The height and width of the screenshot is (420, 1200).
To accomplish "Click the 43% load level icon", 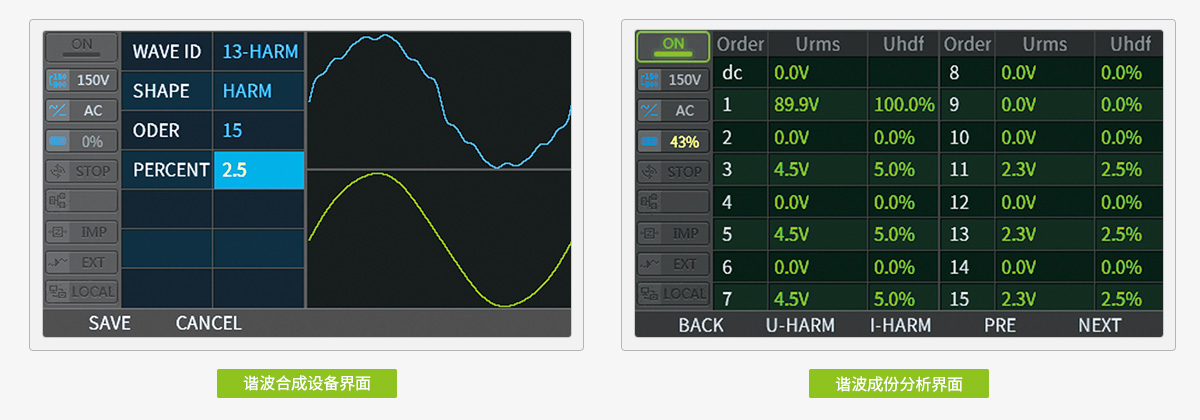I will [x=673, y=142].
